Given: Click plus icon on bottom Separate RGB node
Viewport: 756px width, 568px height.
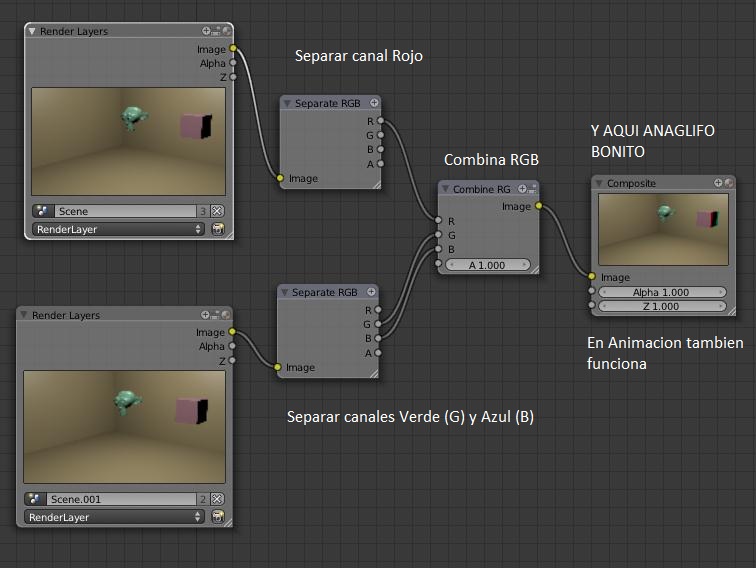Looking at the screenshot, I should tap(371, 292).
